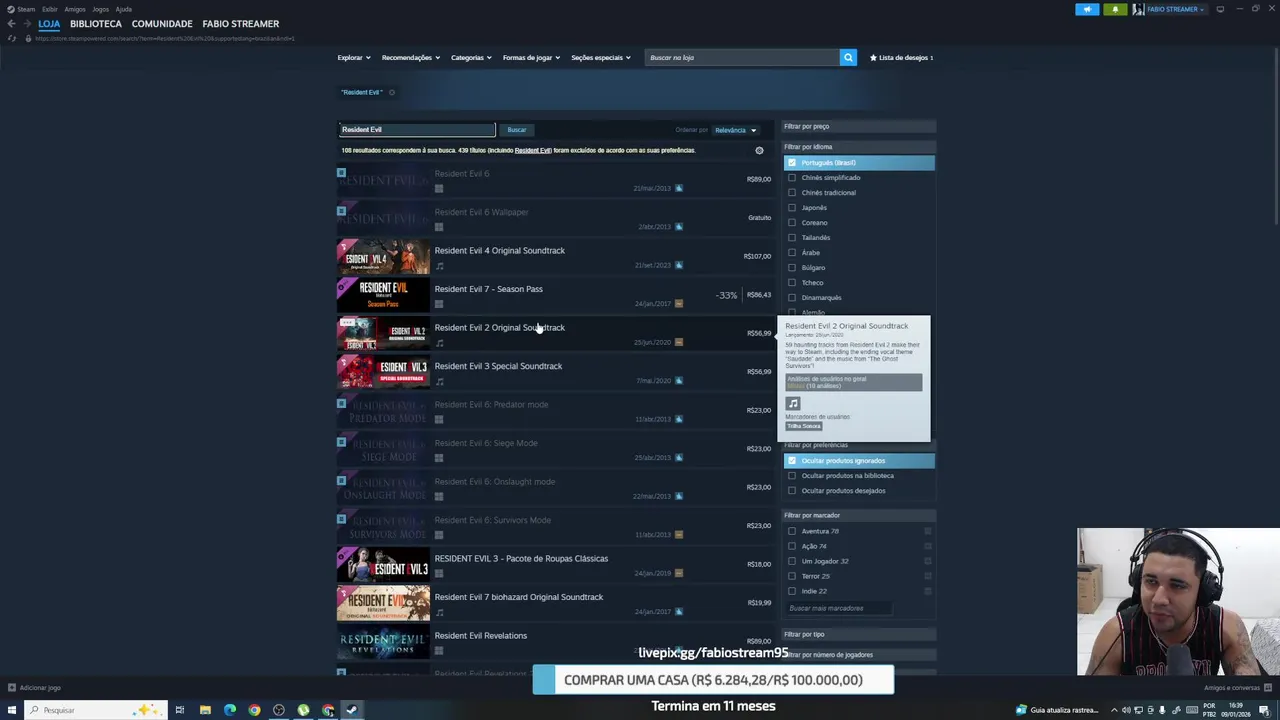Viewport: 1280px width, 720px height.
Task: Open the search settings gear icon
Action: (x=759, y=151)
